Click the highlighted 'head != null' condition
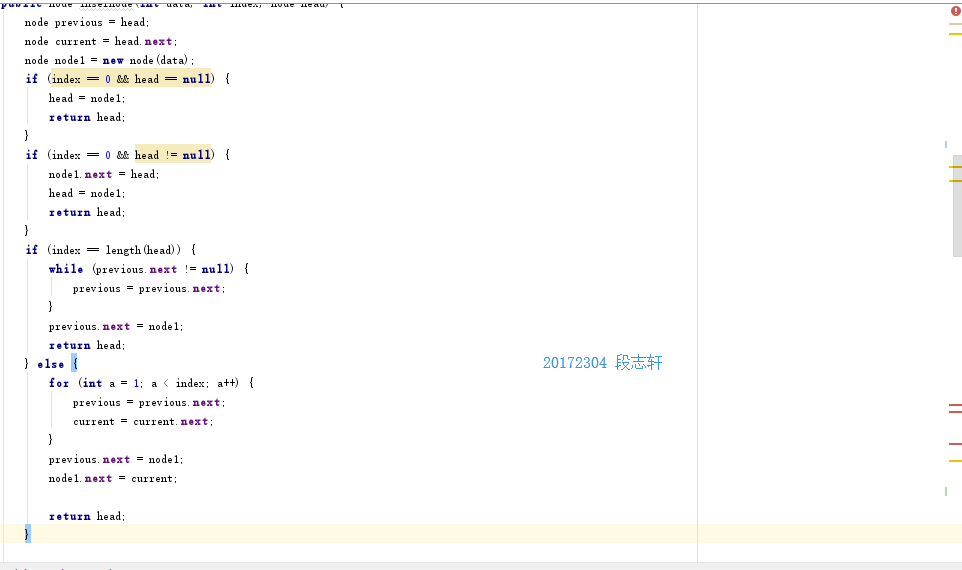The height and width of the screenshot is (570, 962). pos(173,155)
